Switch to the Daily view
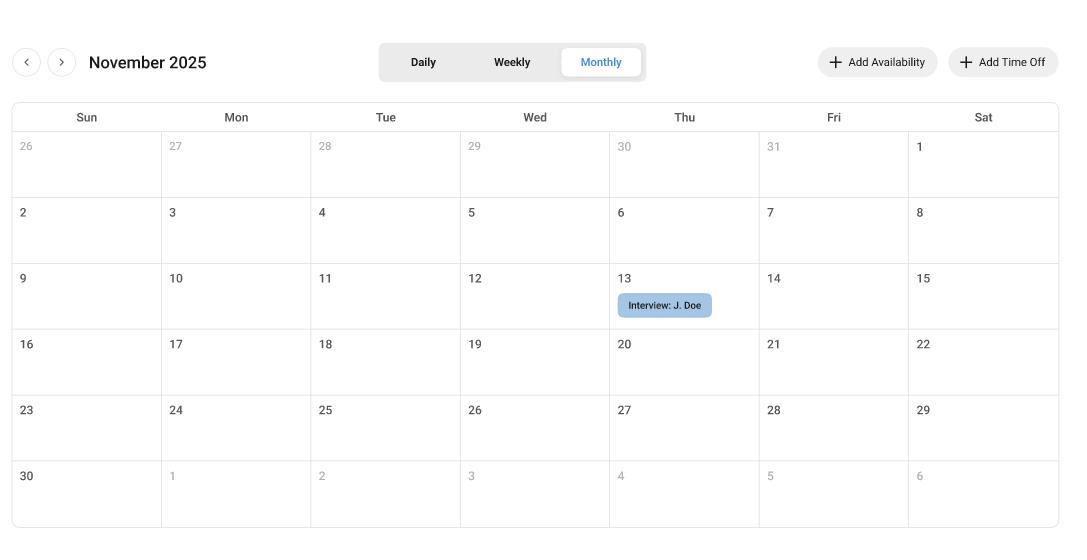1087x560 pixels. click(423, 62)
